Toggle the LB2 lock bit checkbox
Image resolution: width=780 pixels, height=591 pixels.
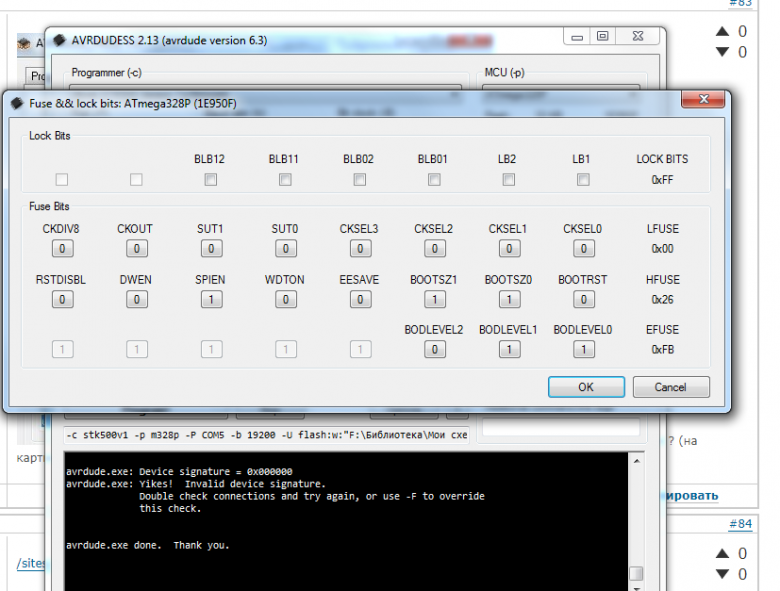point(508,179)
